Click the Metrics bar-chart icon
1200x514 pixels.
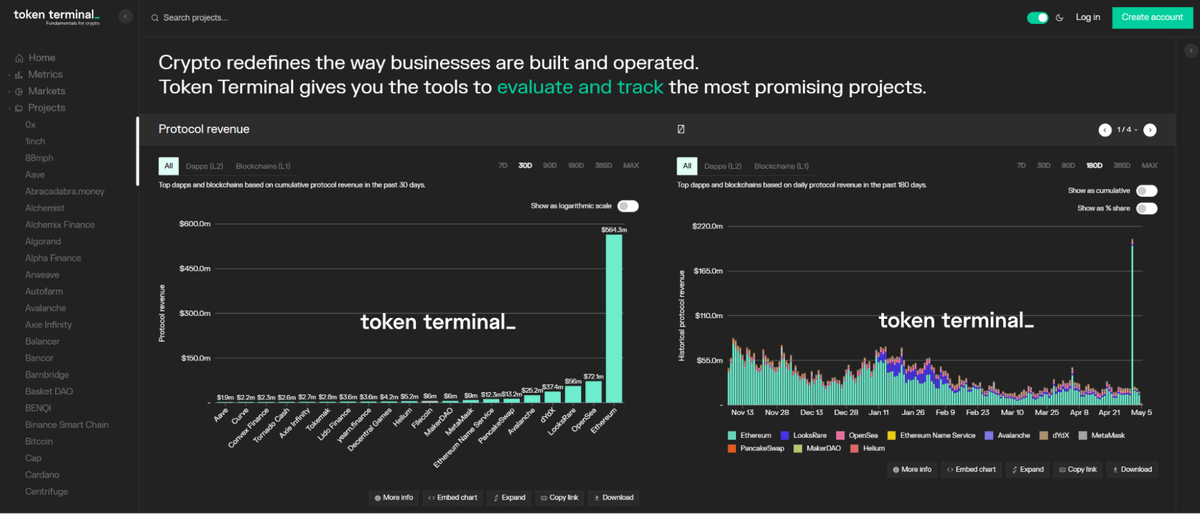pos(19,75)
